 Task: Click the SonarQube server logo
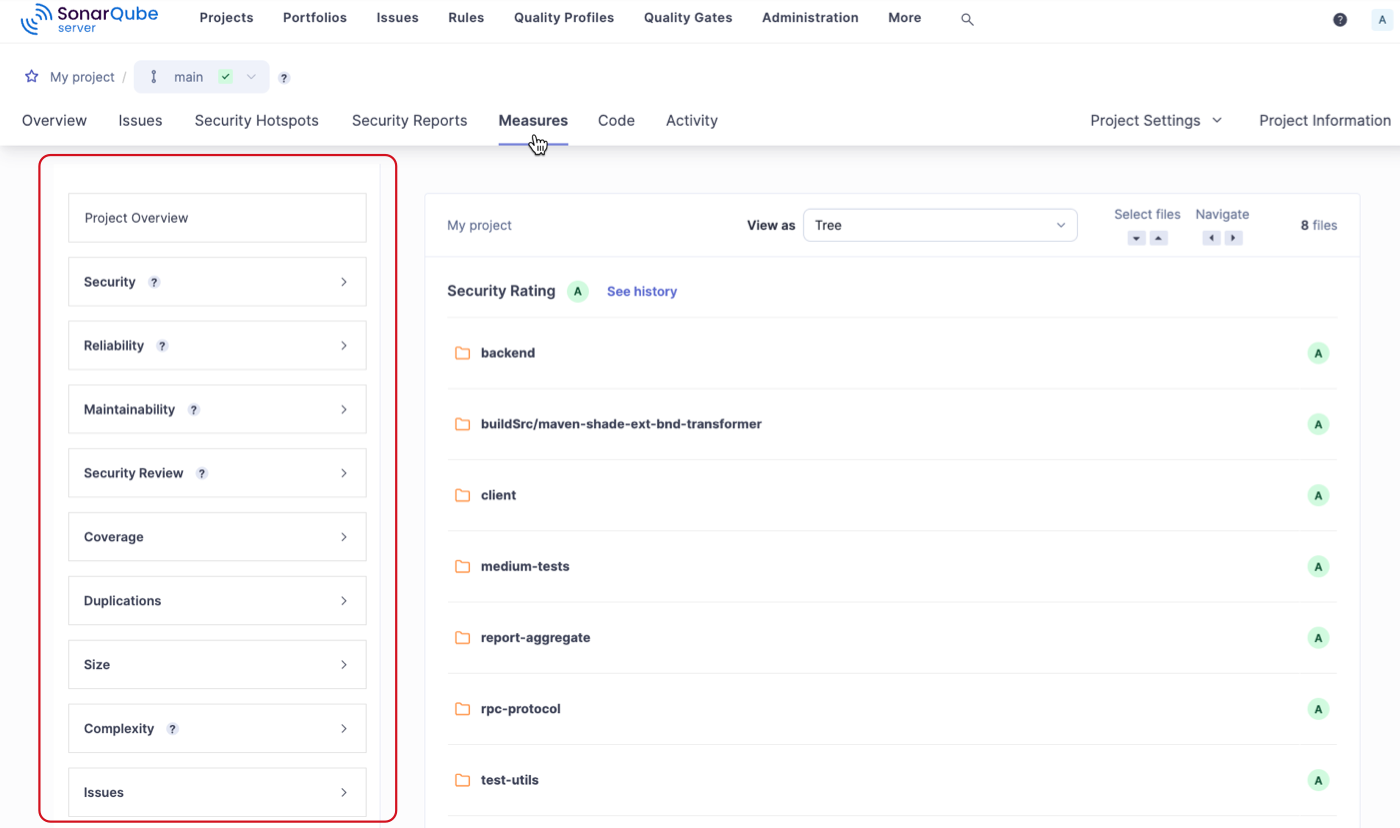(89, 17)
